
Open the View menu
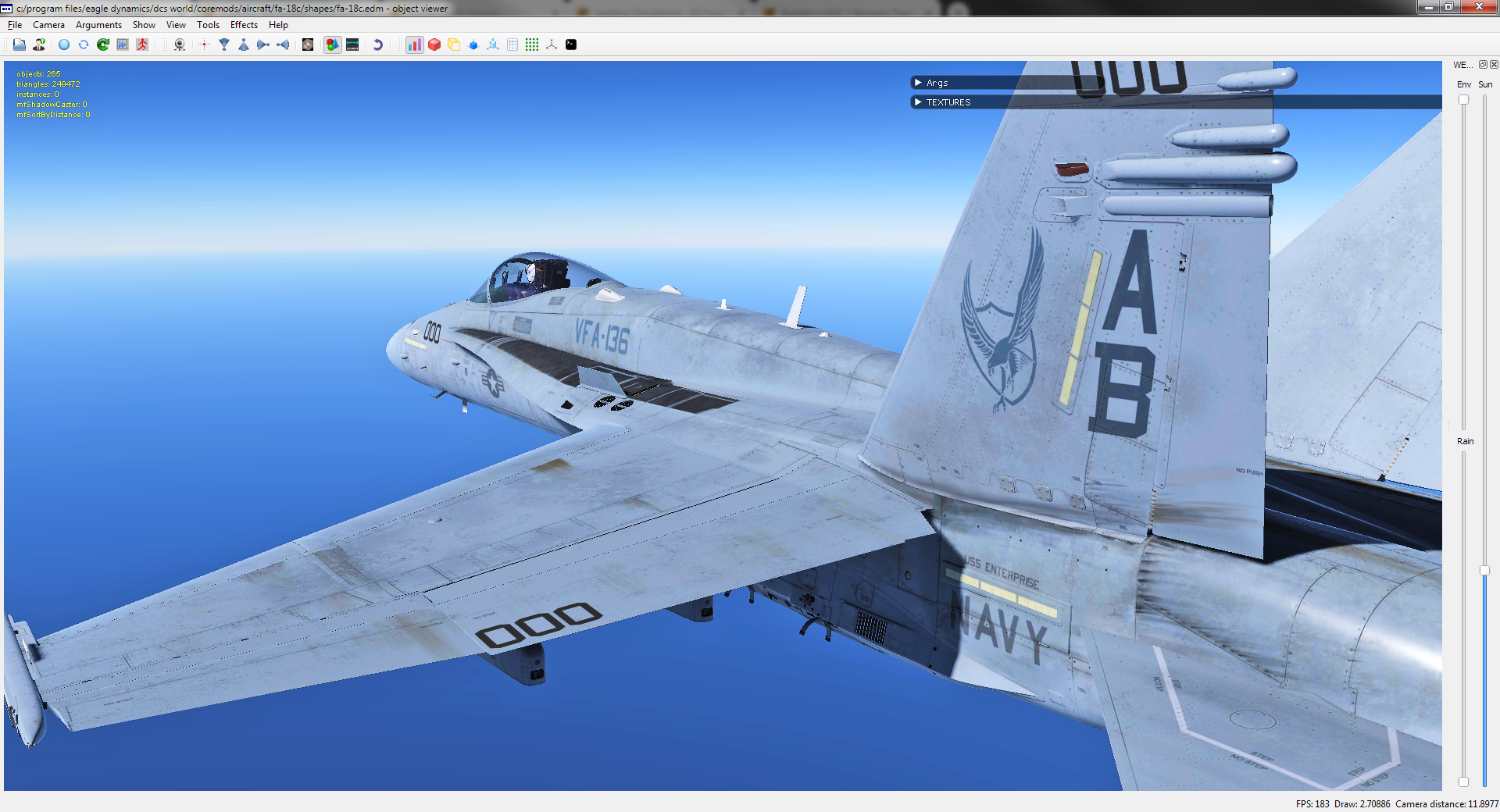point(176,25)
